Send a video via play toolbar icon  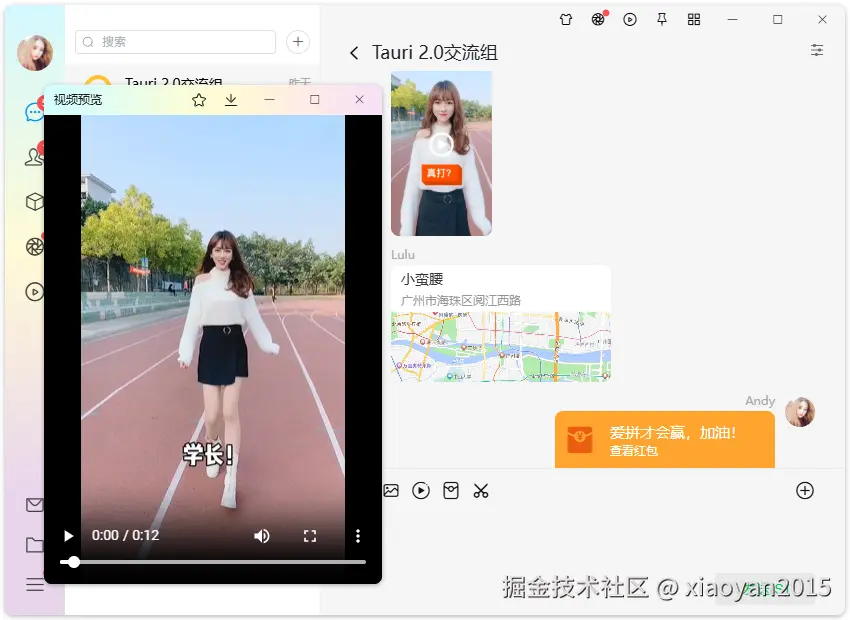[421, 491]
